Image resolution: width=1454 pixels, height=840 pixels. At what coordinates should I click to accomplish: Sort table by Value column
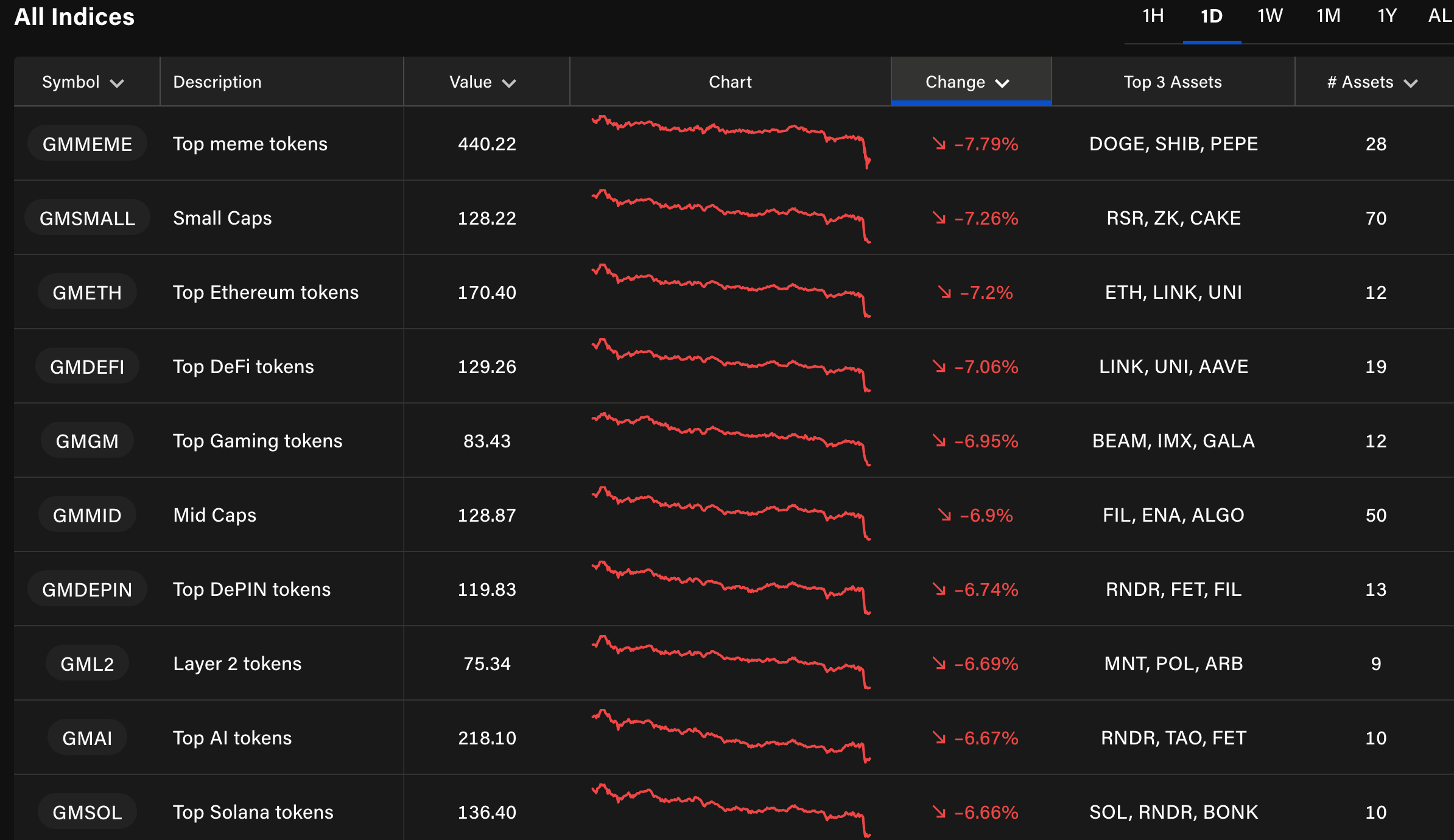(482, 82)
